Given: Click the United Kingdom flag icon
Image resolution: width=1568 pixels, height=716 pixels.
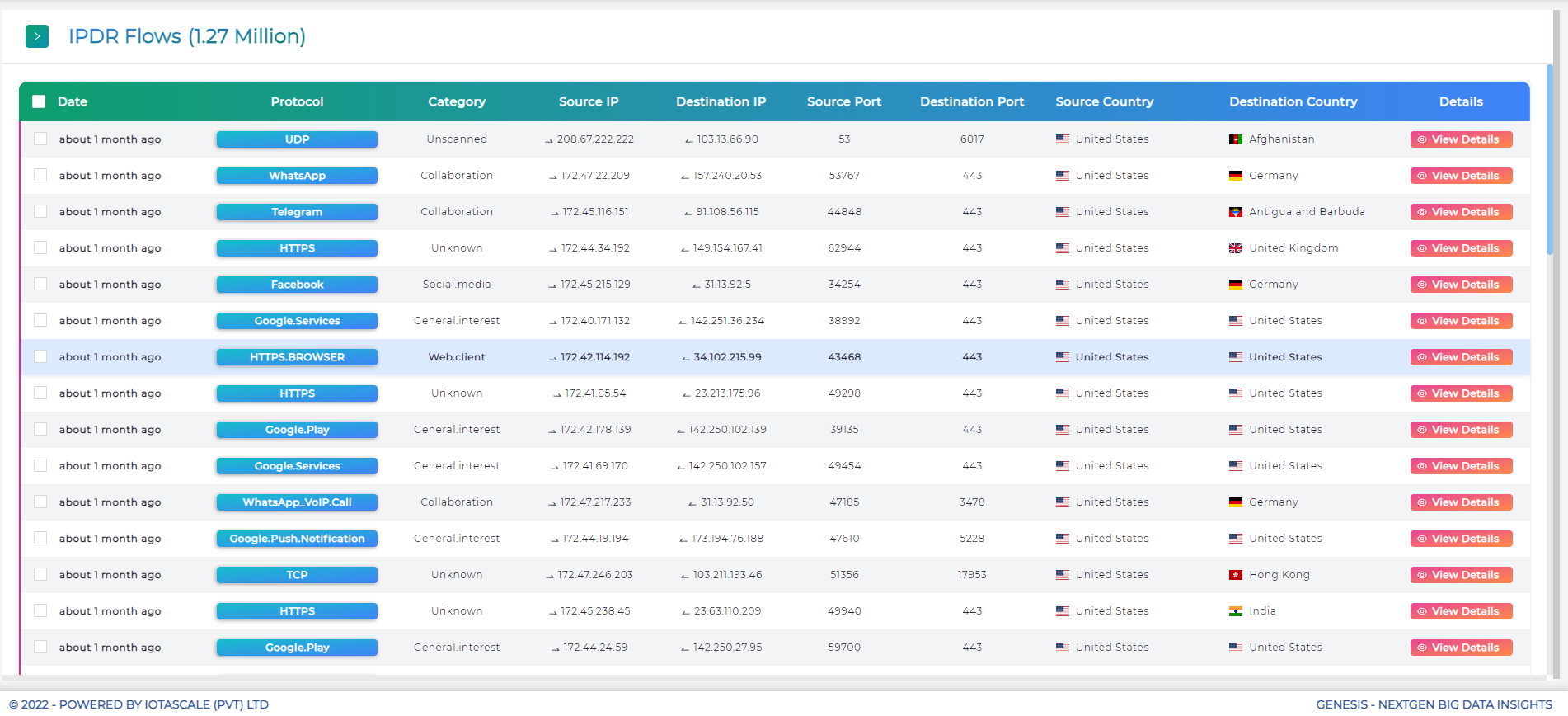Looking at the screenshot, I should (x=1235, y=248).
